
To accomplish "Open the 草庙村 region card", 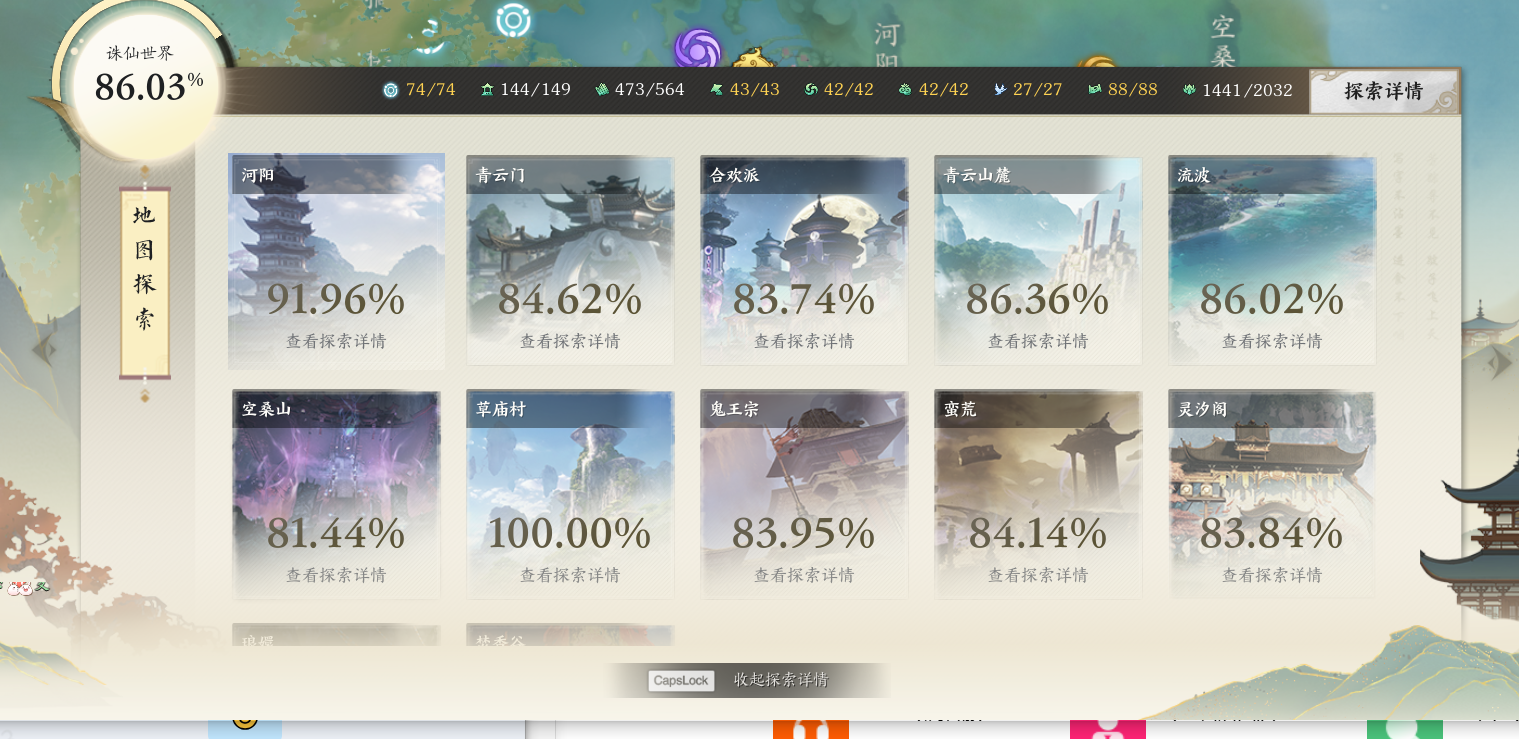I will pyautogui.click(x=570, y=495).
